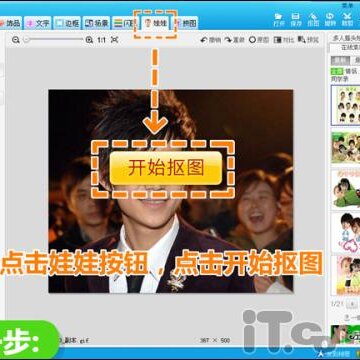This screenshot has width=360, height=360.
Task: Click the green 全部 all category label
Action: 337,71
